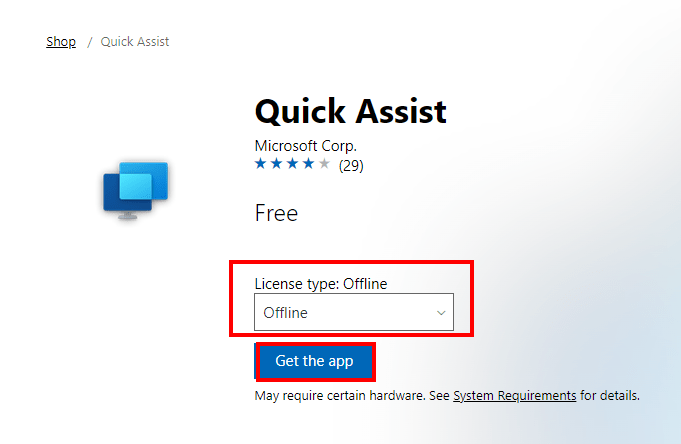Go to Shop breadcrumb link
The width and height of the screenshot is (681, 444).
[x=61, y=42]
